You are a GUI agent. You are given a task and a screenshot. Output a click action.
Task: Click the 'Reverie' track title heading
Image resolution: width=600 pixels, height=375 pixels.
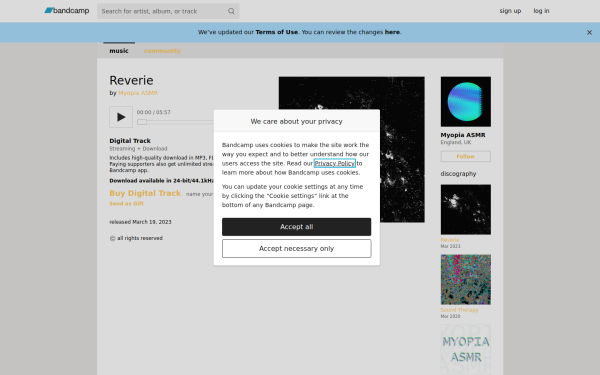[131, 80]
